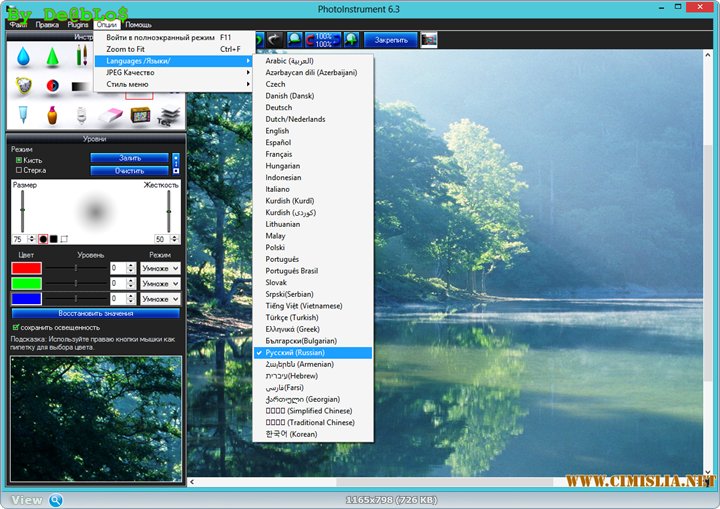Viewport: 720px width, 509px height.
Task: Select the green cone Sharpen tool
Action: [51, 57]
